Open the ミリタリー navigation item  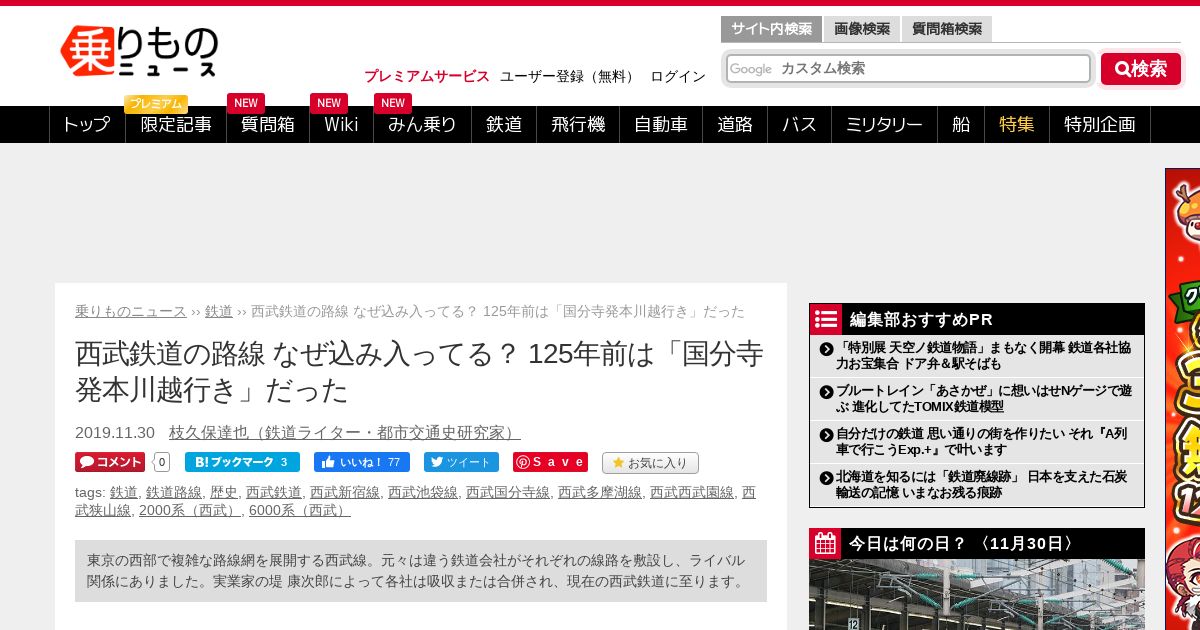coord(884,124)
